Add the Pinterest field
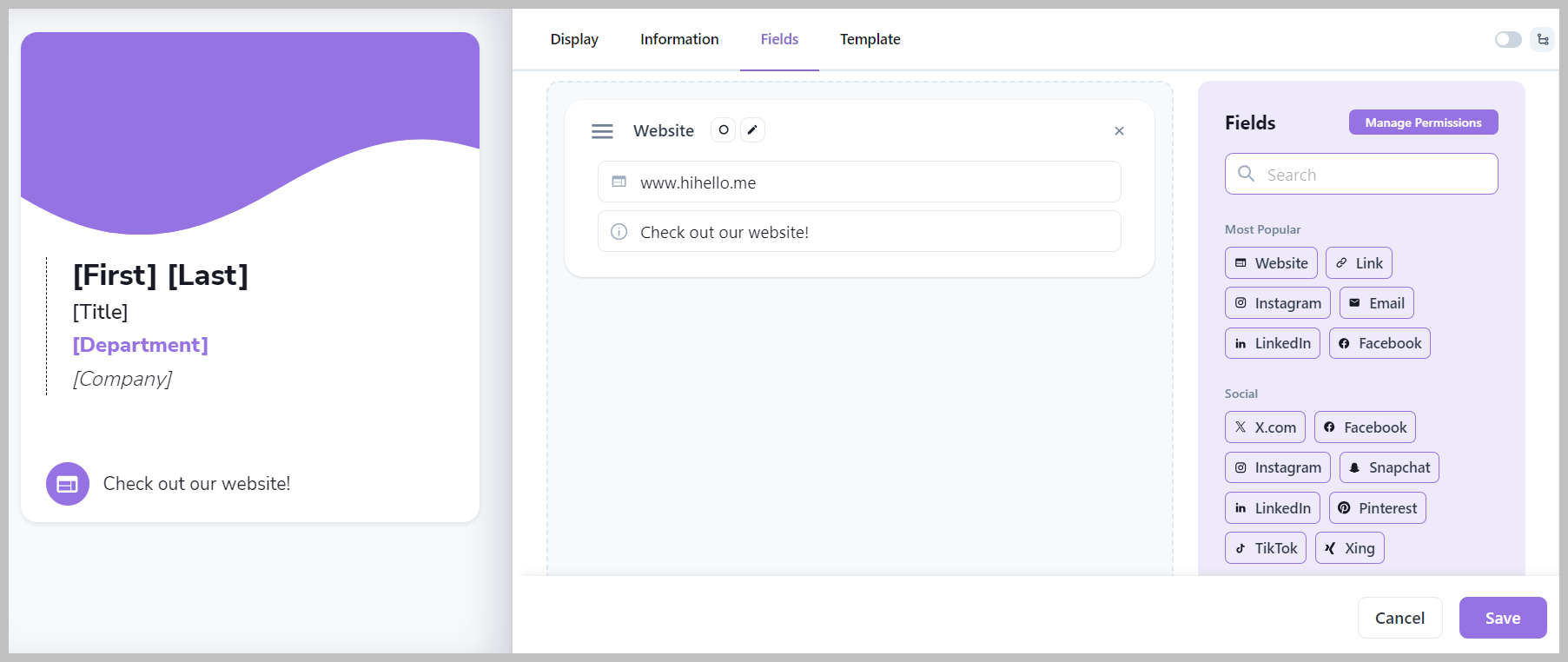 [x=1377, y=508]
